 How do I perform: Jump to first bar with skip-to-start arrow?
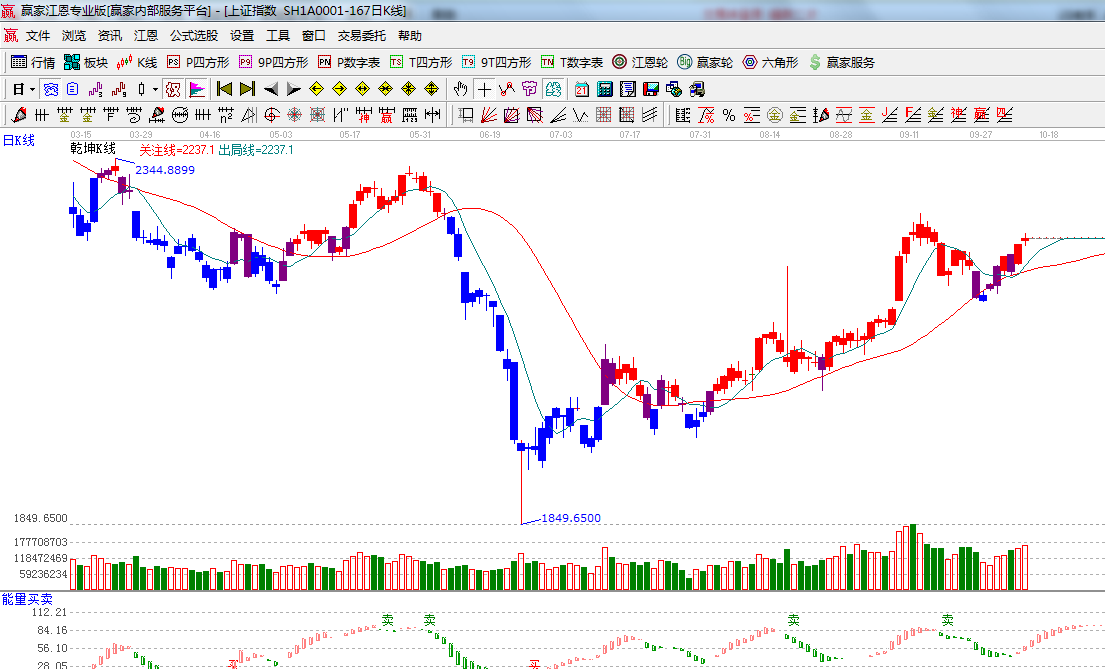[224, 89]
